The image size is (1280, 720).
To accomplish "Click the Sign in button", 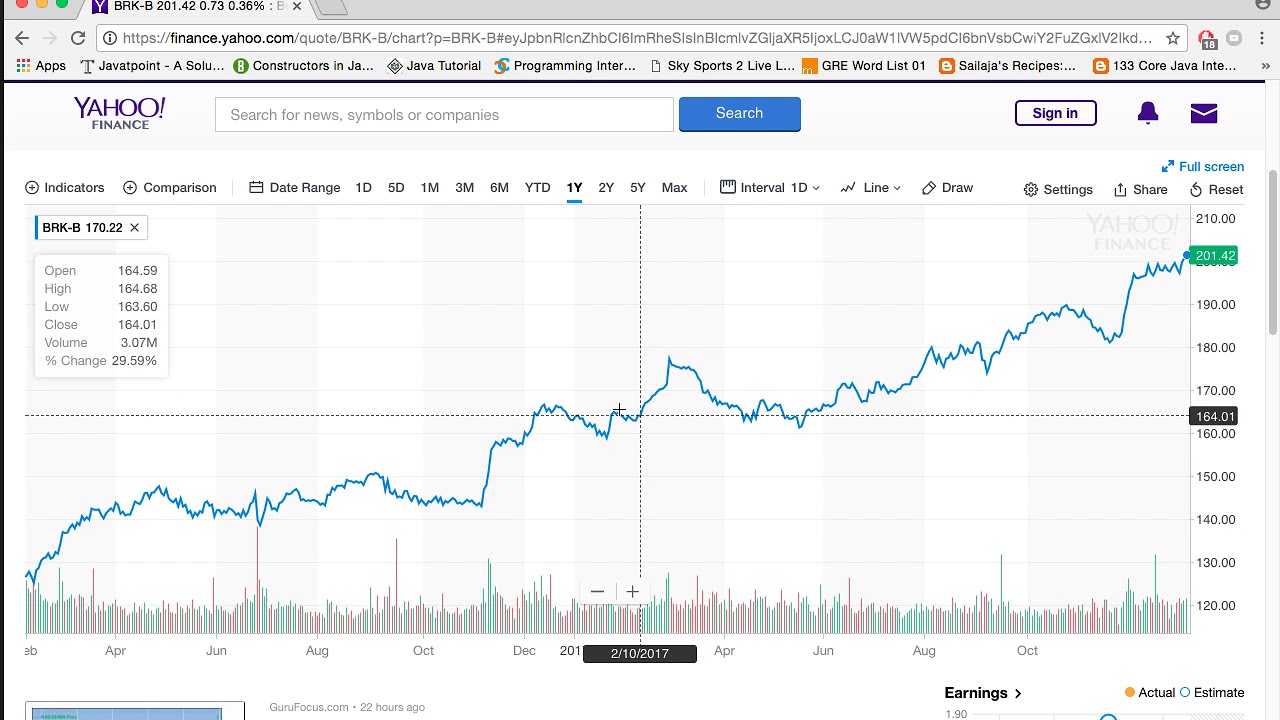I will tap(1055, 113).
